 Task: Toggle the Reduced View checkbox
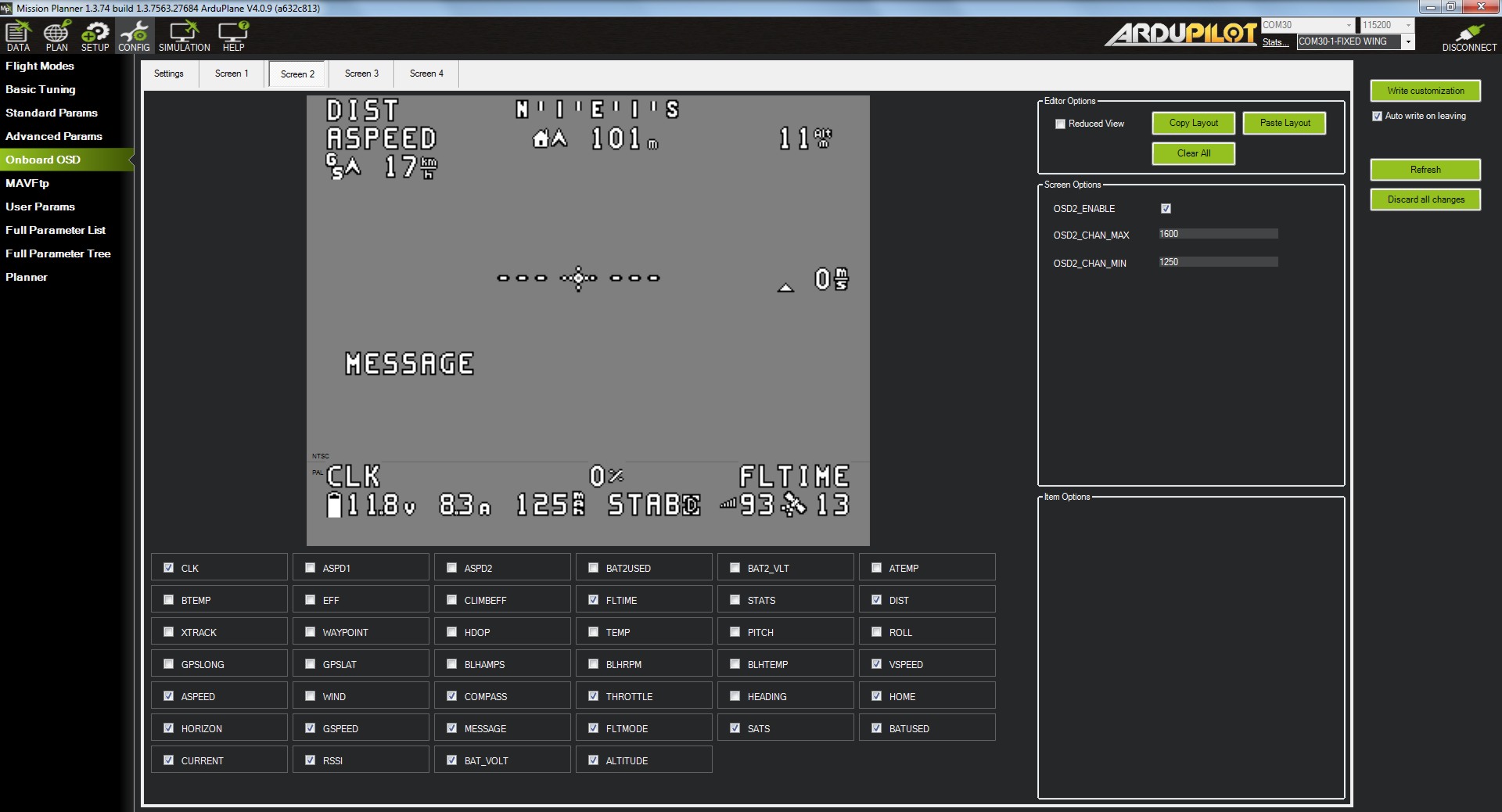pos(1061,124)
